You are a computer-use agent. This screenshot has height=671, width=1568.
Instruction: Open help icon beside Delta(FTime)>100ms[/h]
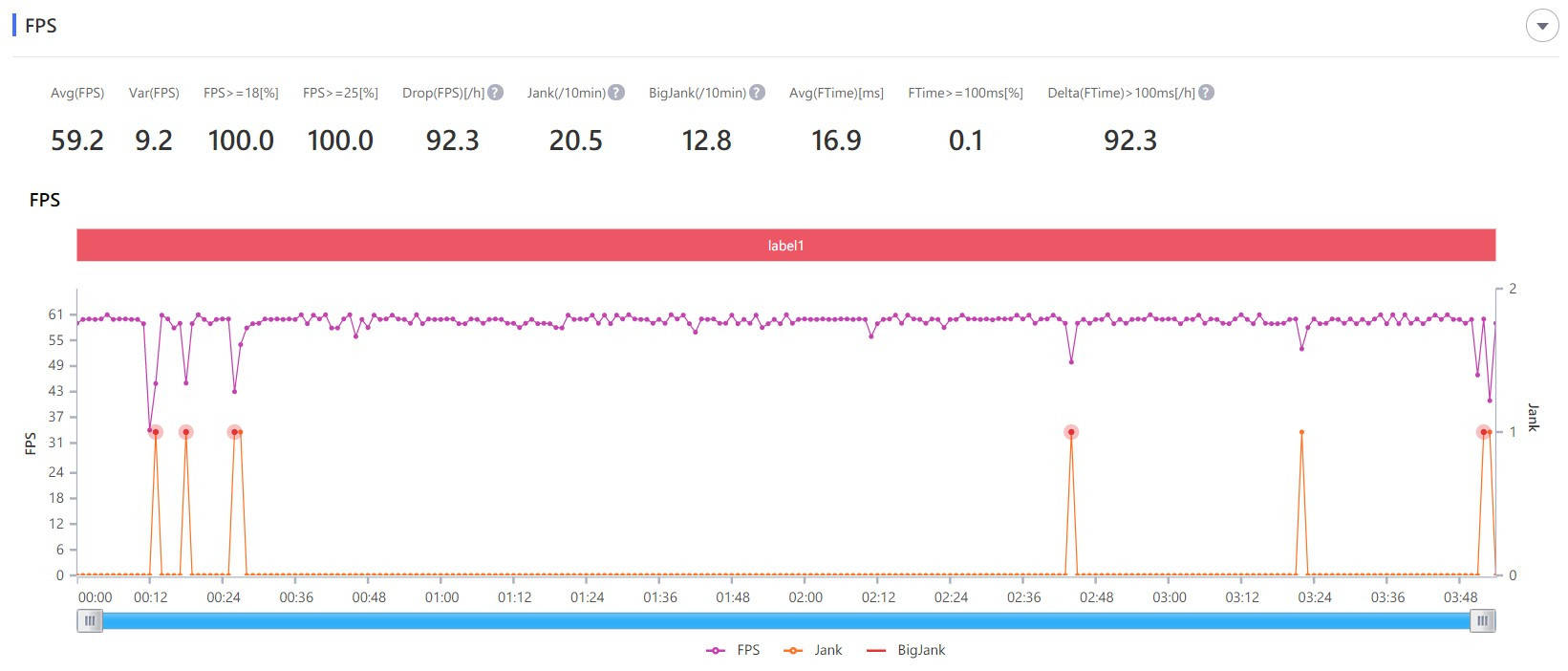[1206, 93]
